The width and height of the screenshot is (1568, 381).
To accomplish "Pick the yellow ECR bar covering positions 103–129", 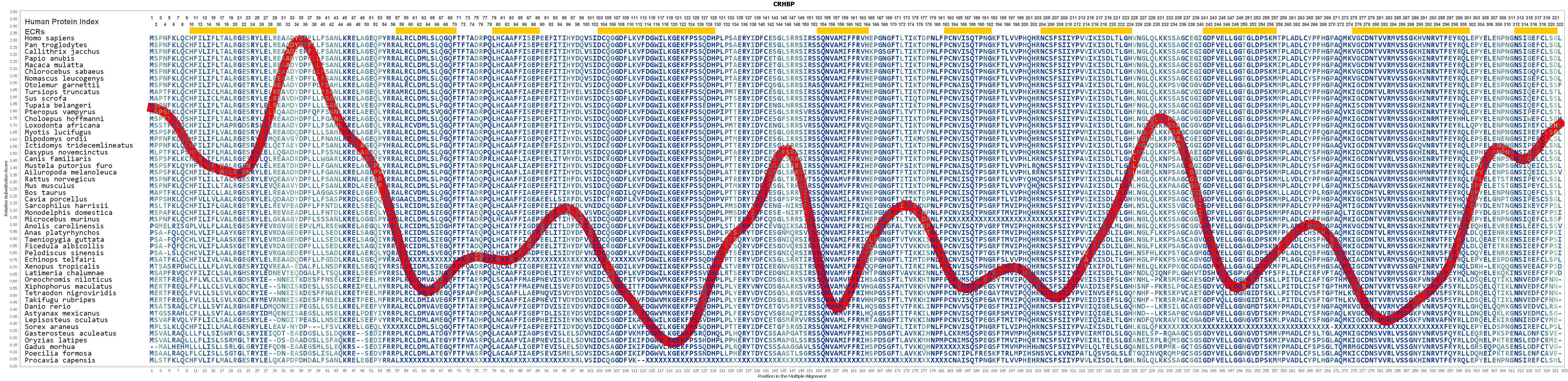I will (x=656, y=30).
